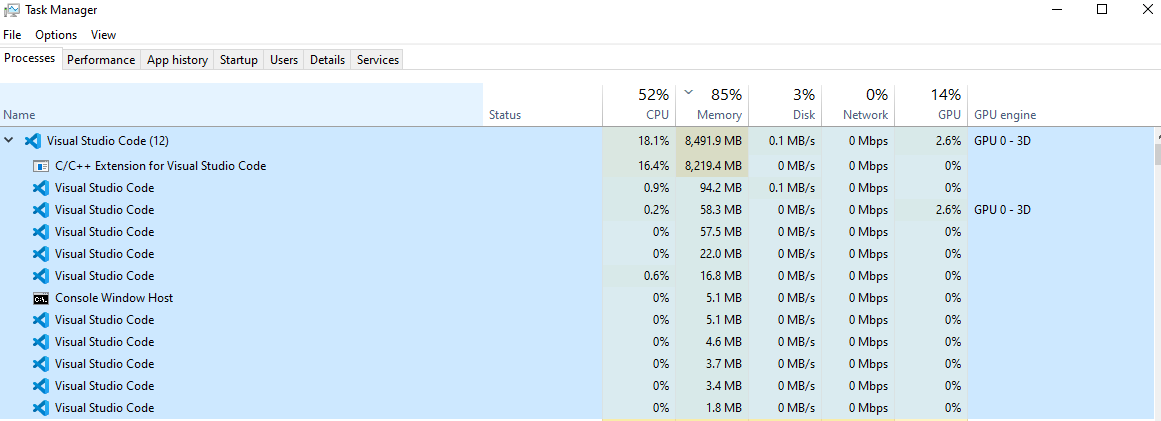Switch to the Details tab

[x=328, y=60]
